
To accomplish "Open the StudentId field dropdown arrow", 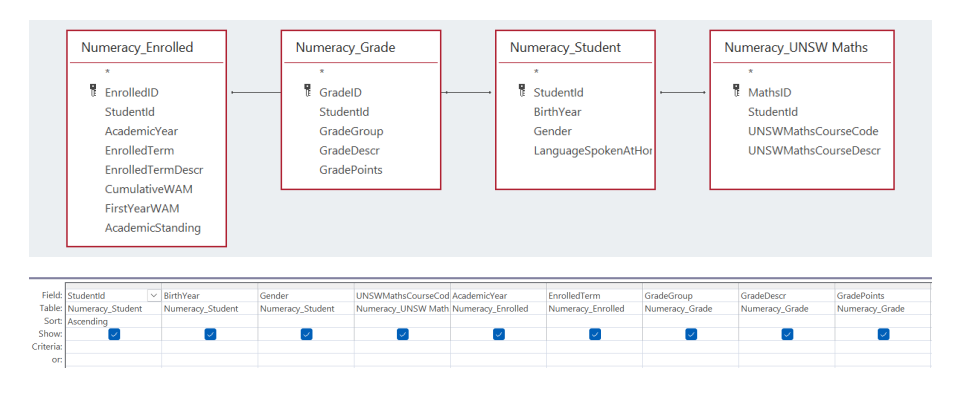I will coord(152,296).
